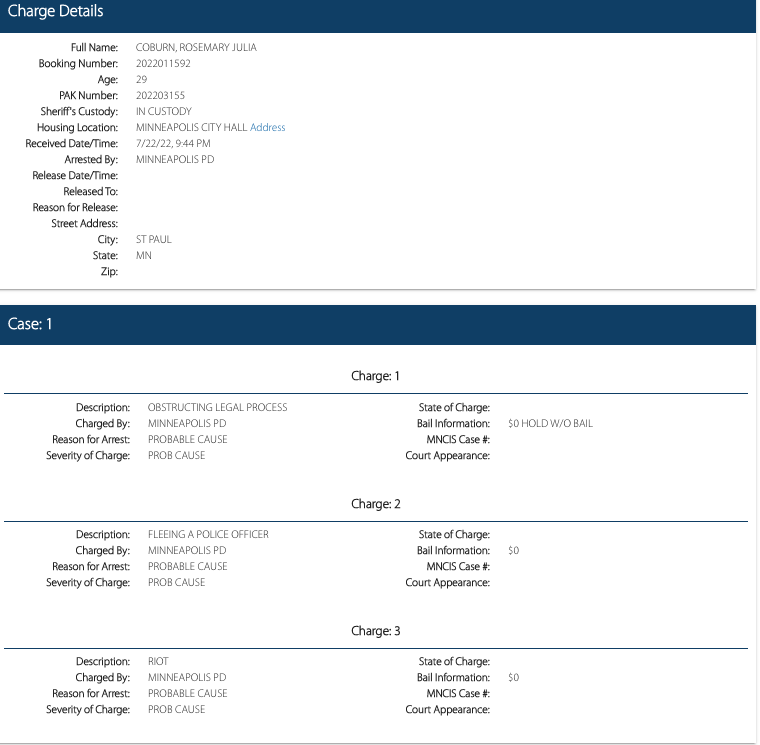
Task: Click MINNEAPOLIS CITY HALL housing location text
Action: (x=191, y=127)
